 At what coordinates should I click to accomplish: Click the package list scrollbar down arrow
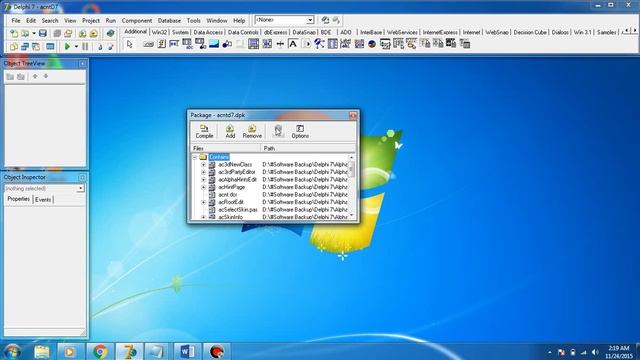[x=351, y=216]
